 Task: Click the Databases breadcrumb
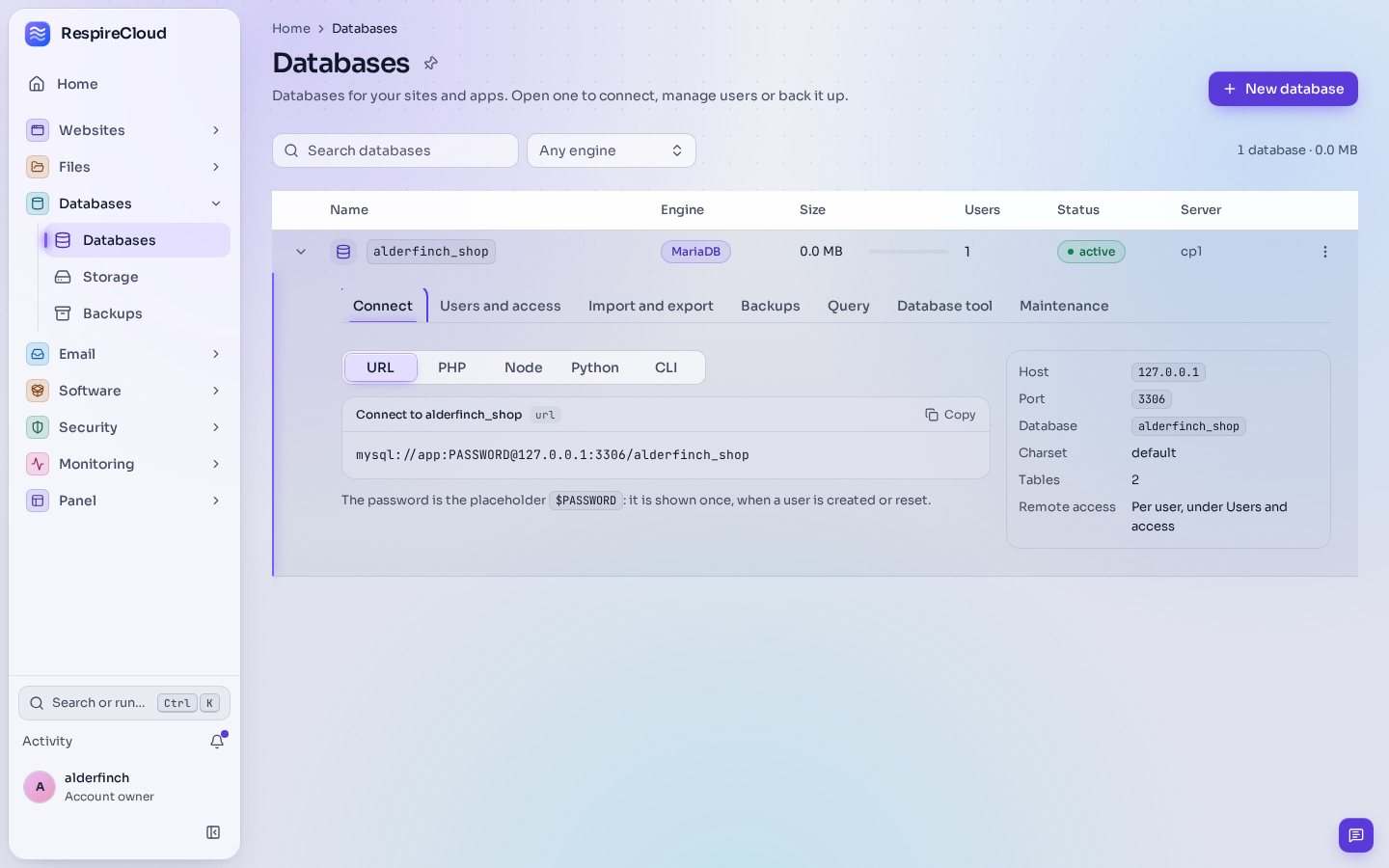tap(365, 29)
